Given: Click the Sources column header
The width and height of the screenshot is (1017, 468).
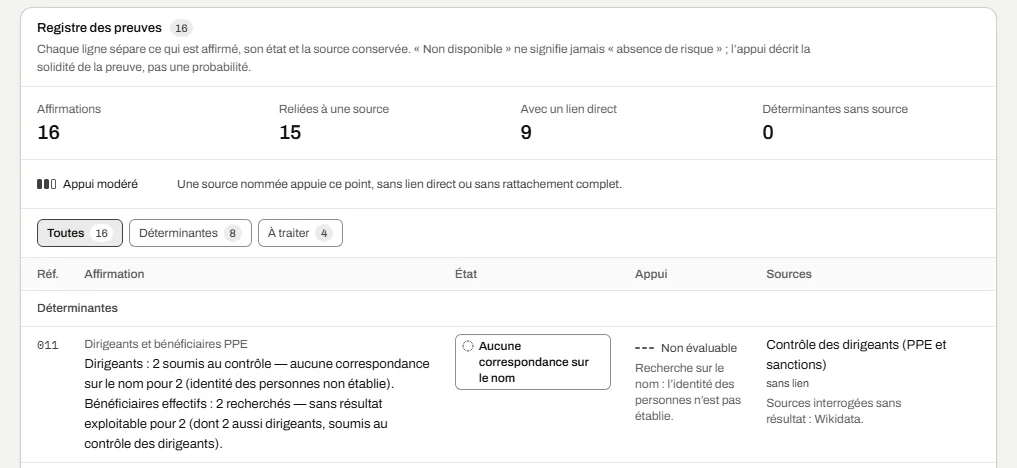Looking at the screenshot, I should (x=789, y=274).
